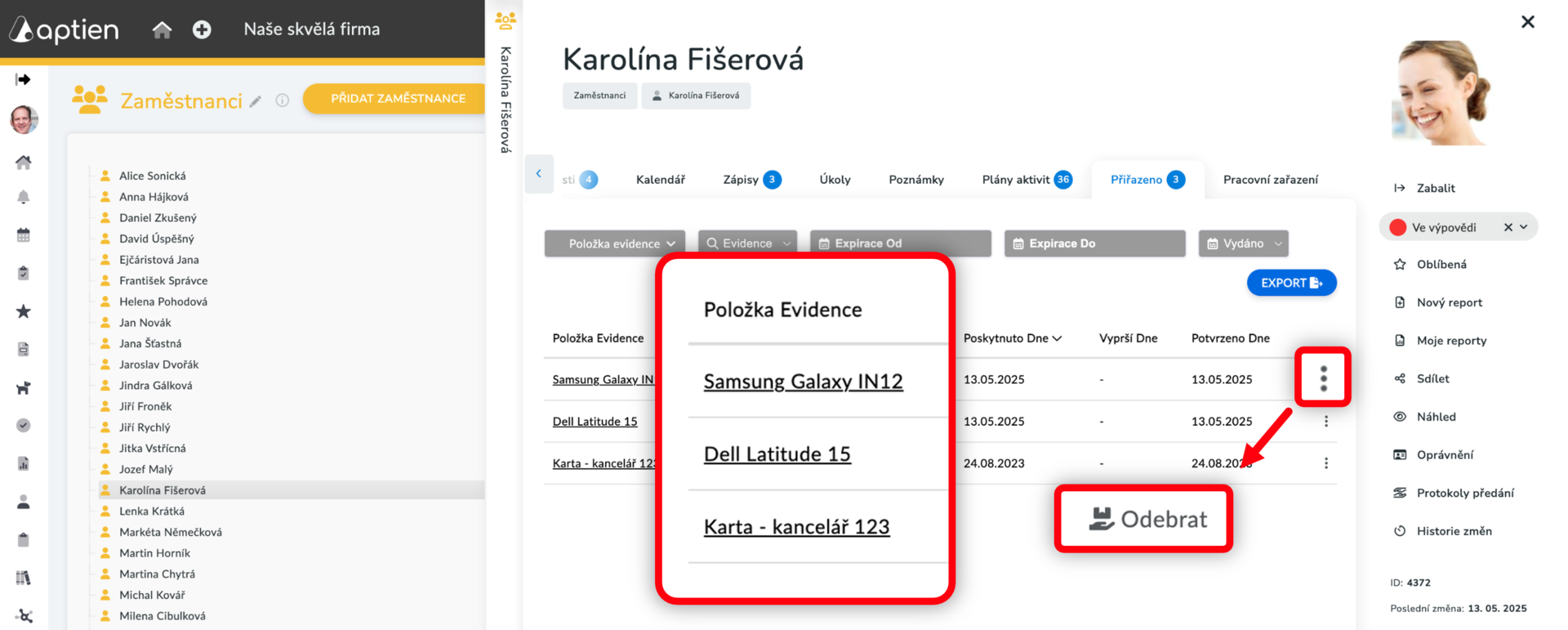The height and width of the screenshot is (630, 1568).
Task: Click the Aptien logo
Action: (x=64, y=30)
